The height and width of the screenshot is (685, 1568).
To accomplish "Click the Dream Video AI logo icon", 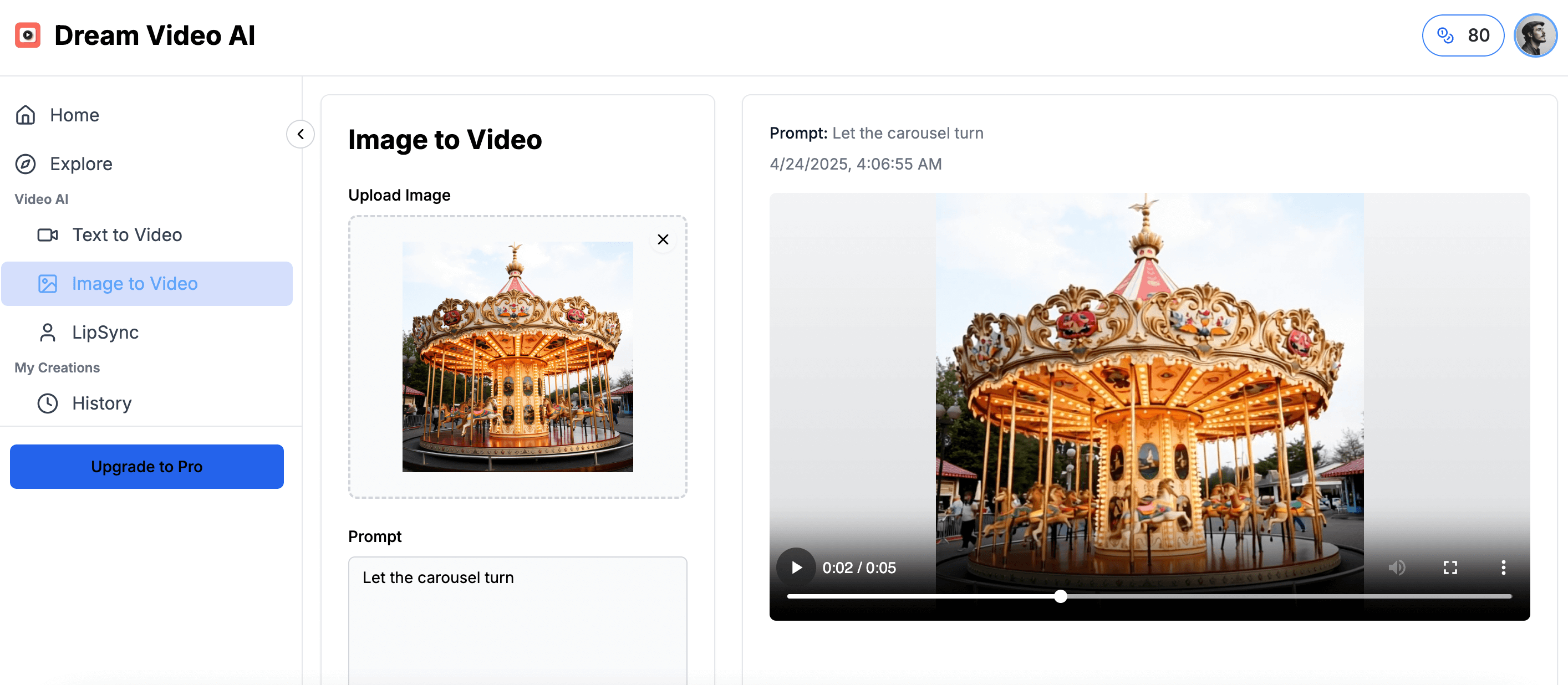I will [x=27, y=35].
